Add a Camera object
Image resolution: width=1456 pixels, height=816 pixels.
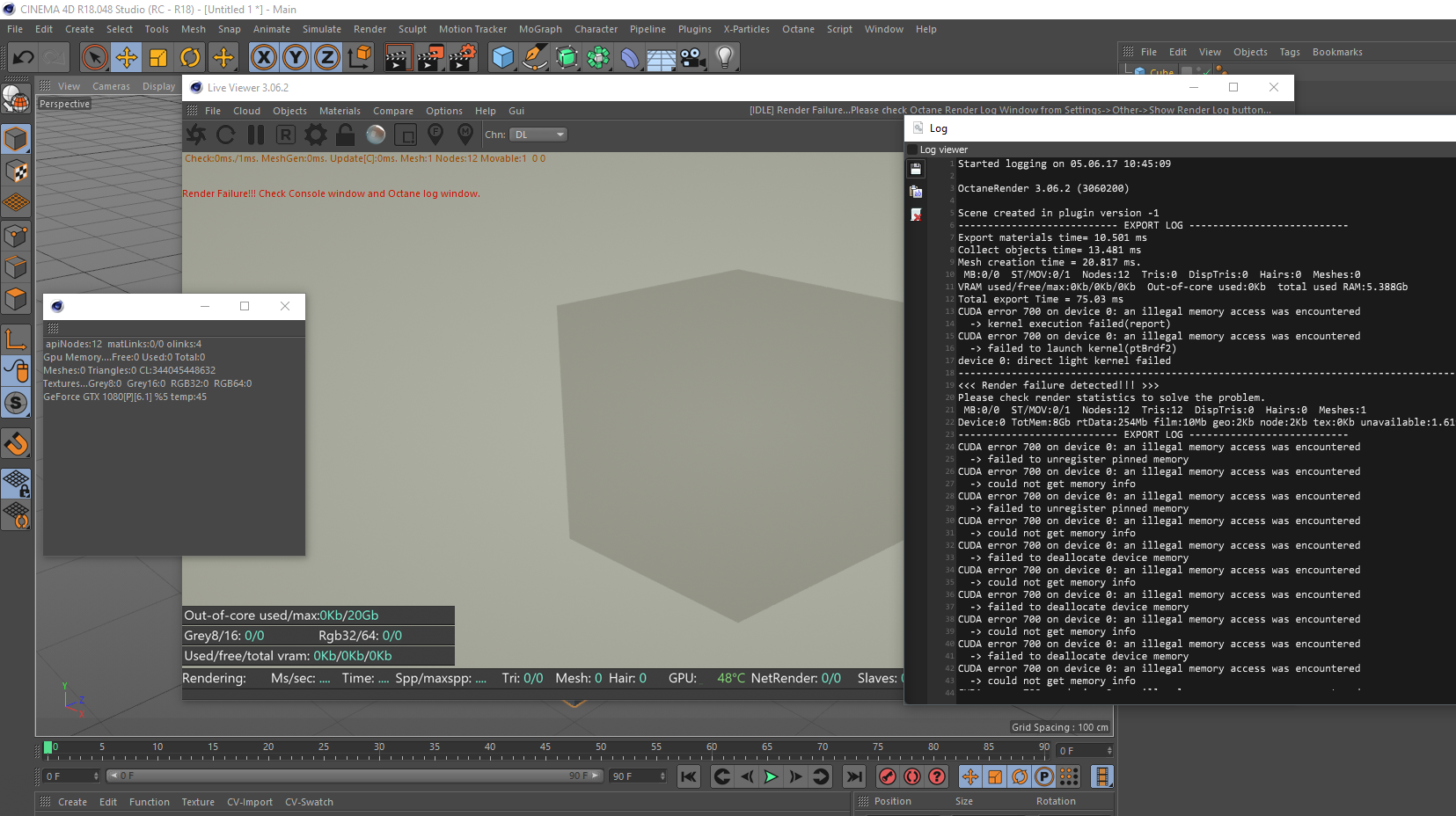pos(693,58)
